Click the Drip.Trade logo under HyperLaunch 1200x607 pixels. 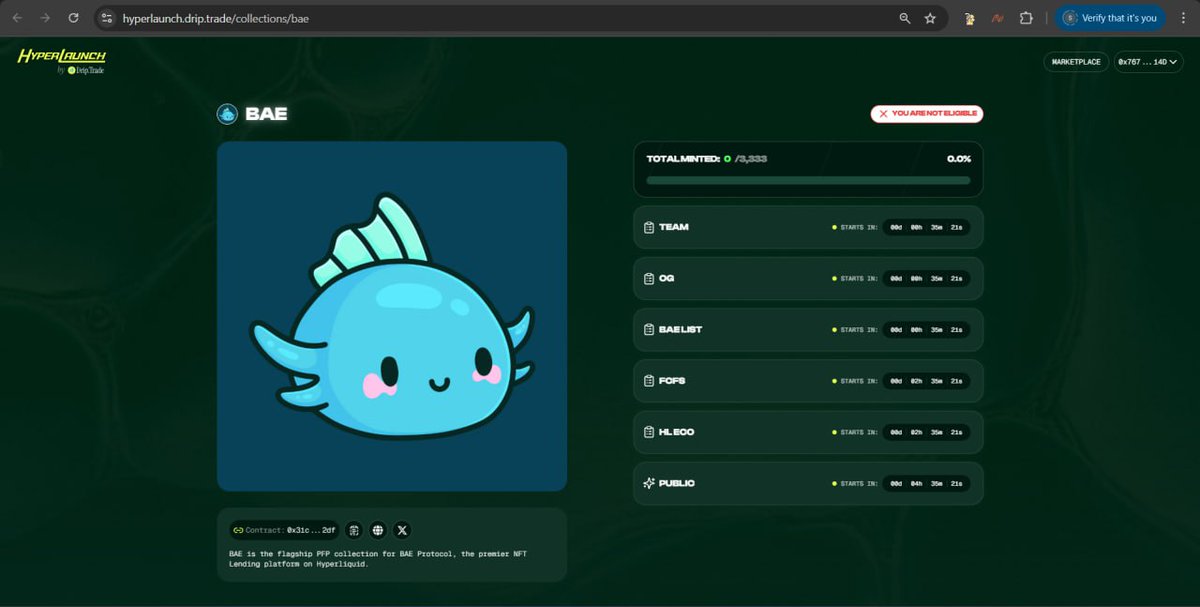85,70
